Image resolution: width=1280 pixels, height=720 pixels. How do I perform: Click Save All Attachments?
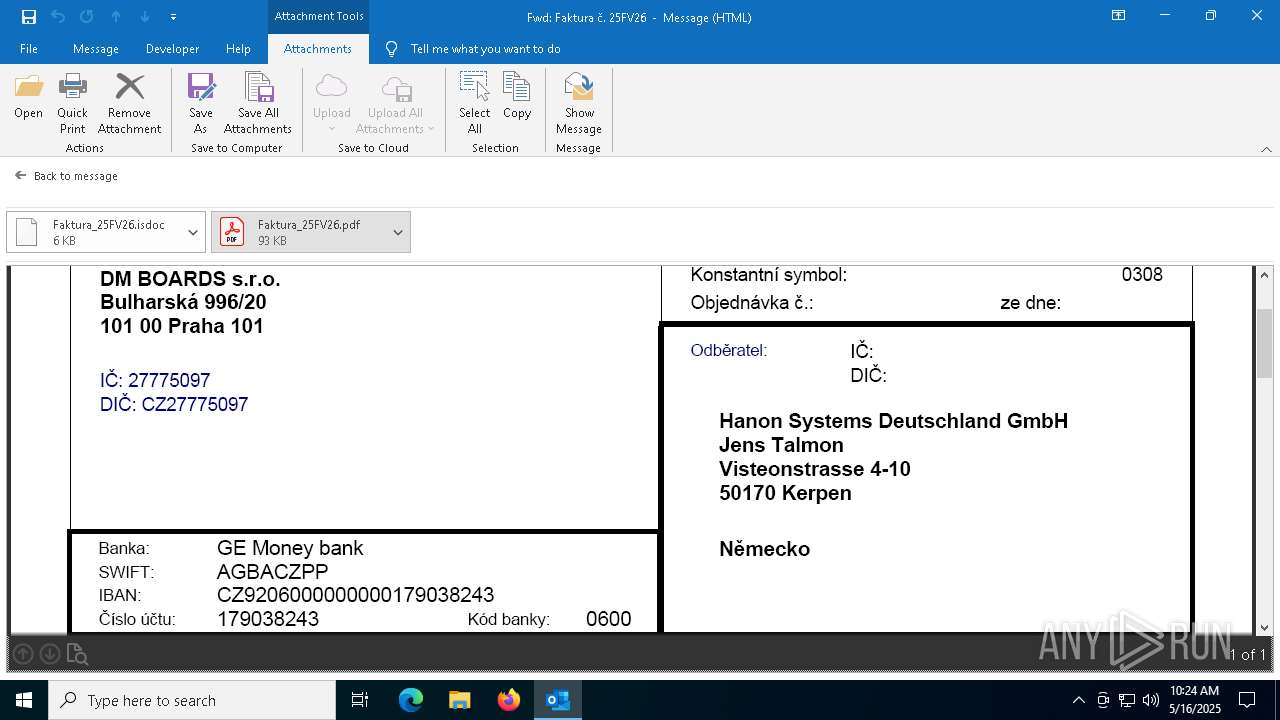(x=258, y=104)
